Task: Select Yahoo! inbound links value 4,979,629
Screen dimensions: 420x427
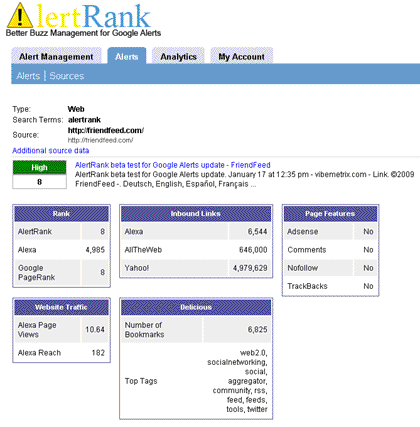Action: [x=250, y=268]
